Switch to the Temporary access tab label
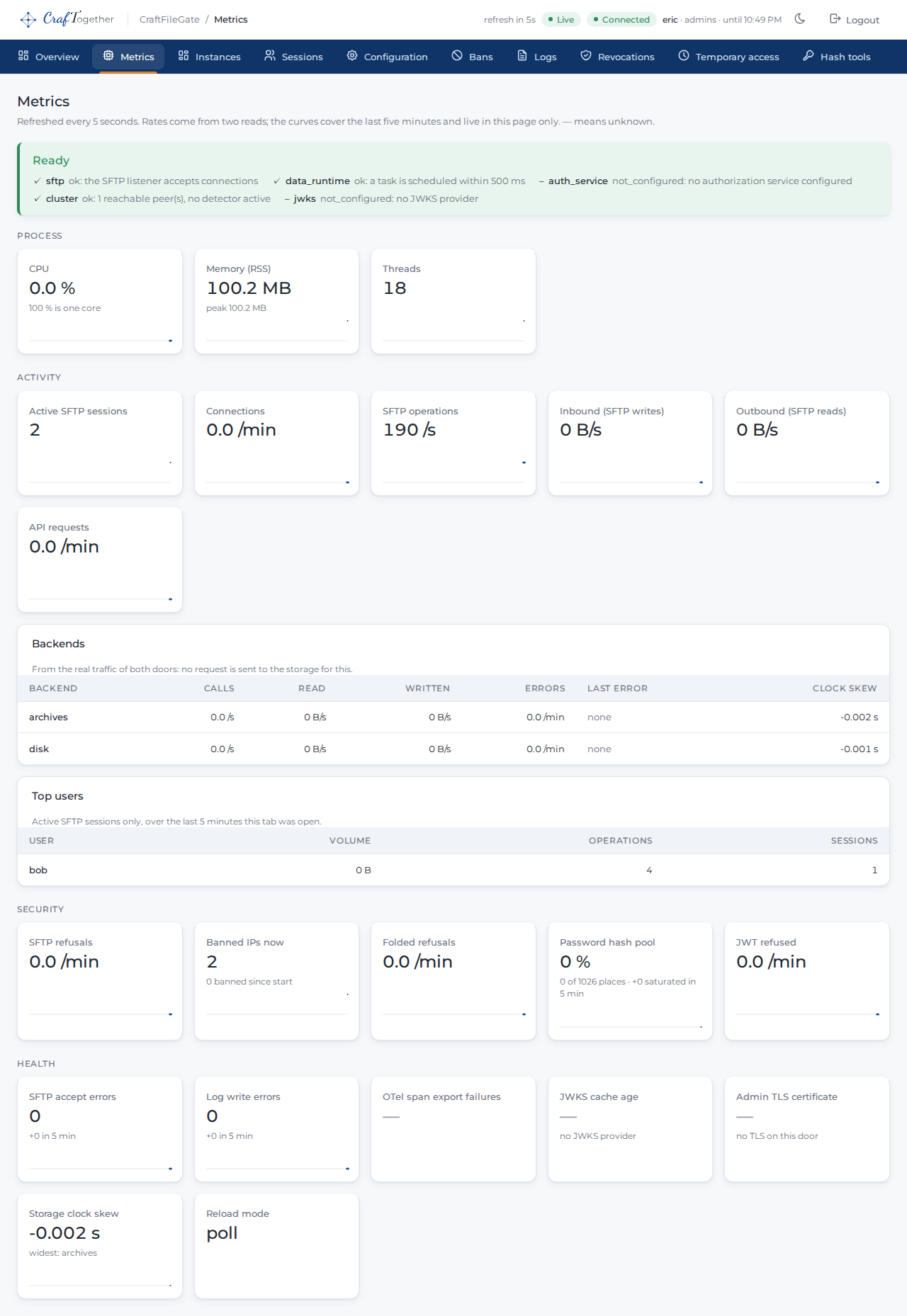 (738, 57)
